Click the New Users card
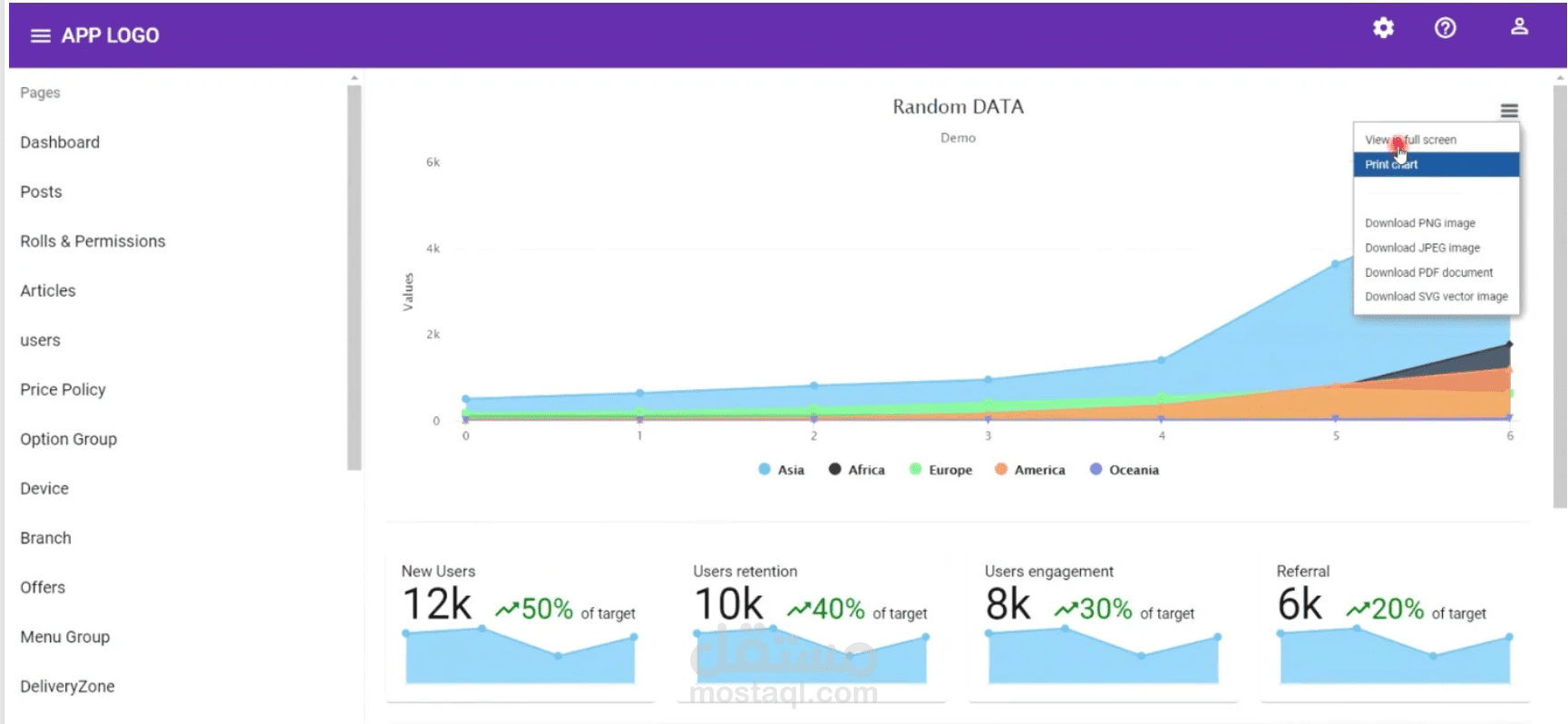1568x724 pixels. coord(520,627)
